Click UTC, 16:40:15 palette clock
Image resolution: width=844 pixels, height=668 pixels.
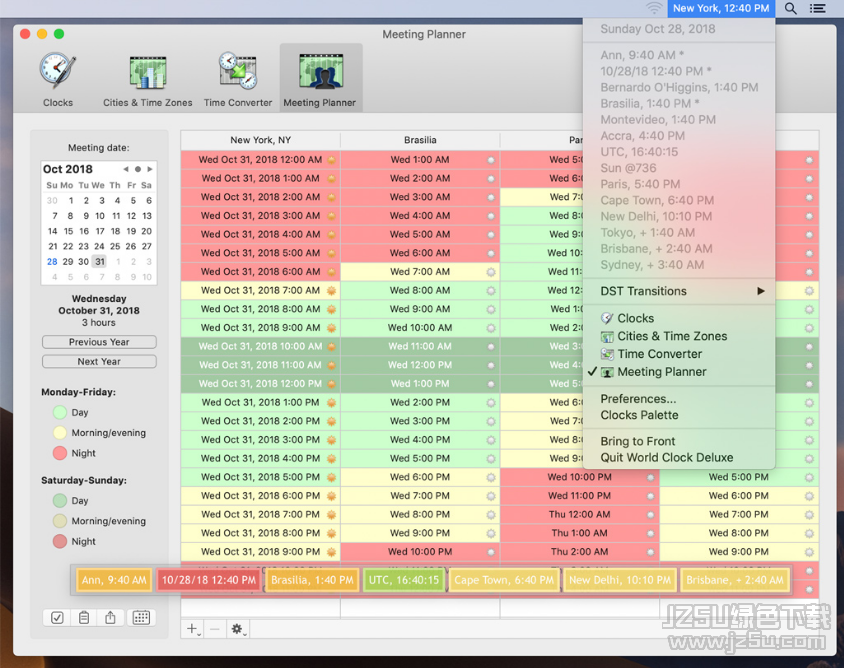coord(404,580)
